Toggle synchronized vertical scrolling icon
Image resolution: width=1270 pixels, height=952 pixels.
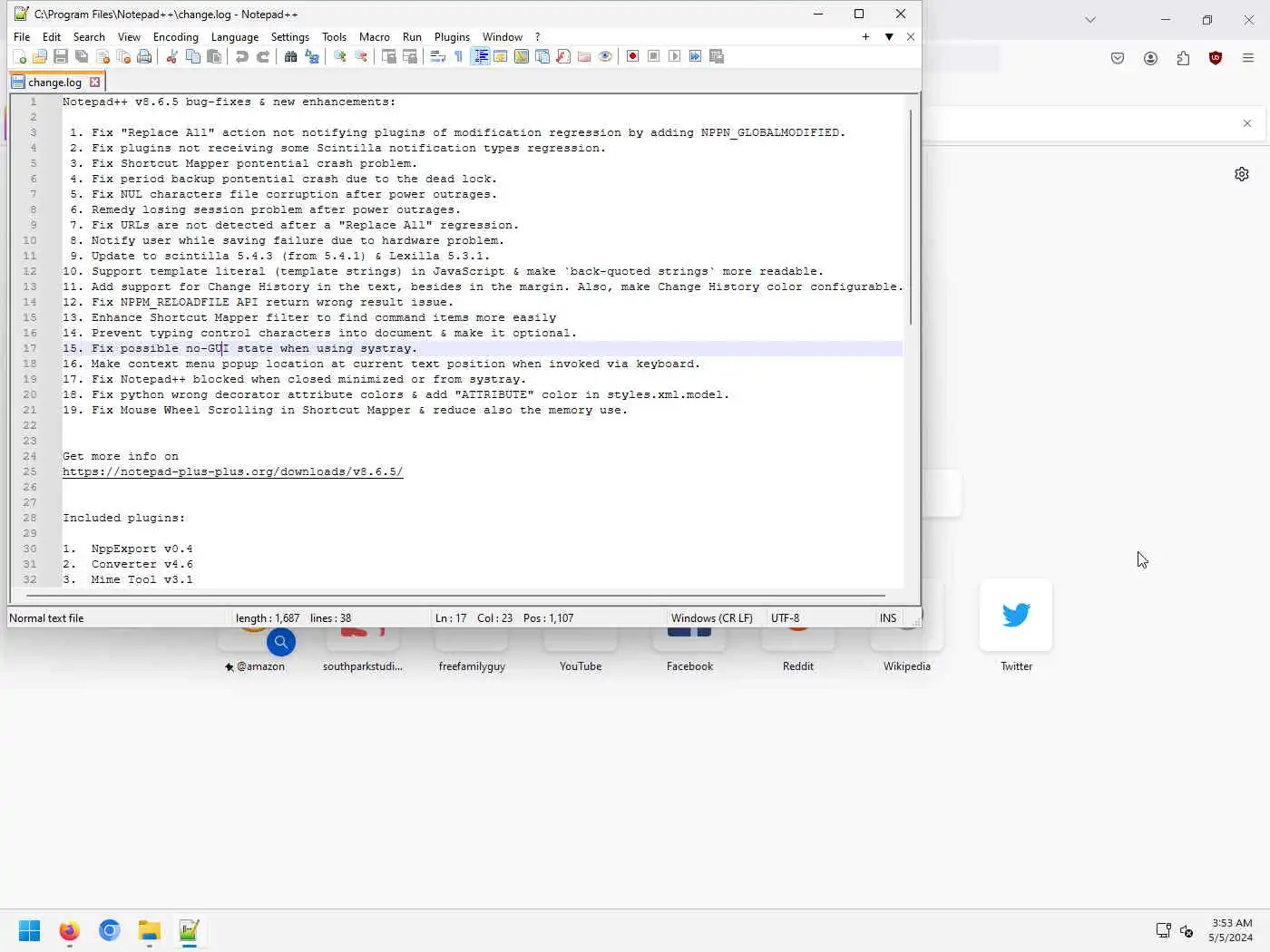point(388,56)
